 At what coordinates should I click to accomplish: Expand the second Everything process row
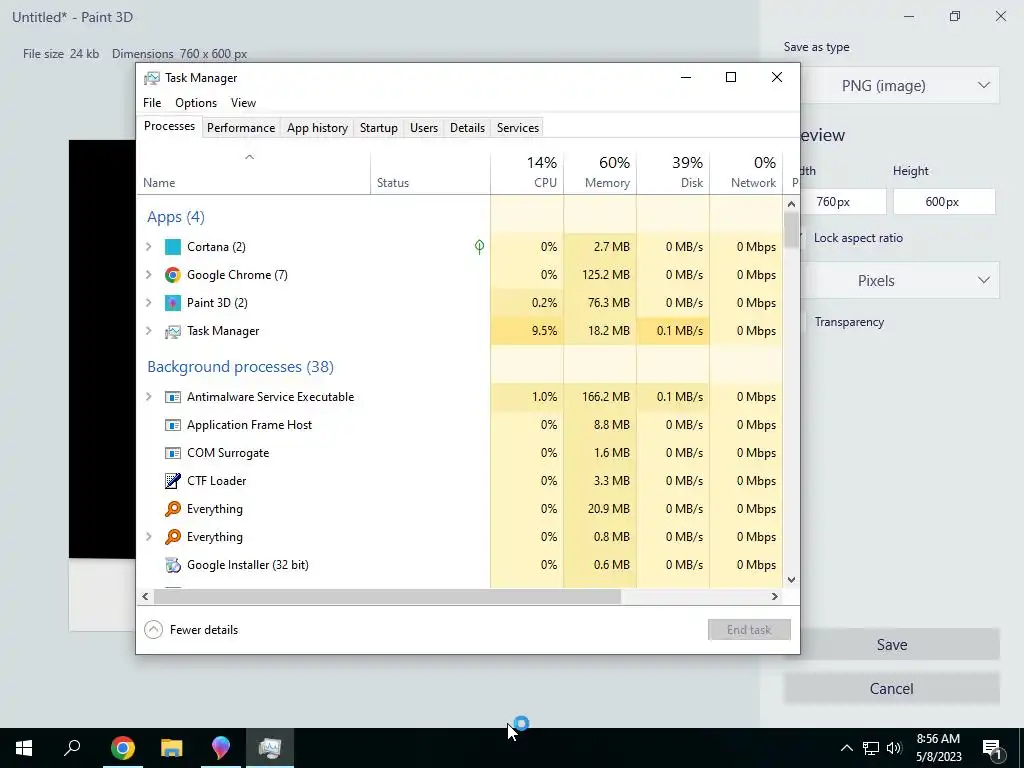click(x=149, y=537)
